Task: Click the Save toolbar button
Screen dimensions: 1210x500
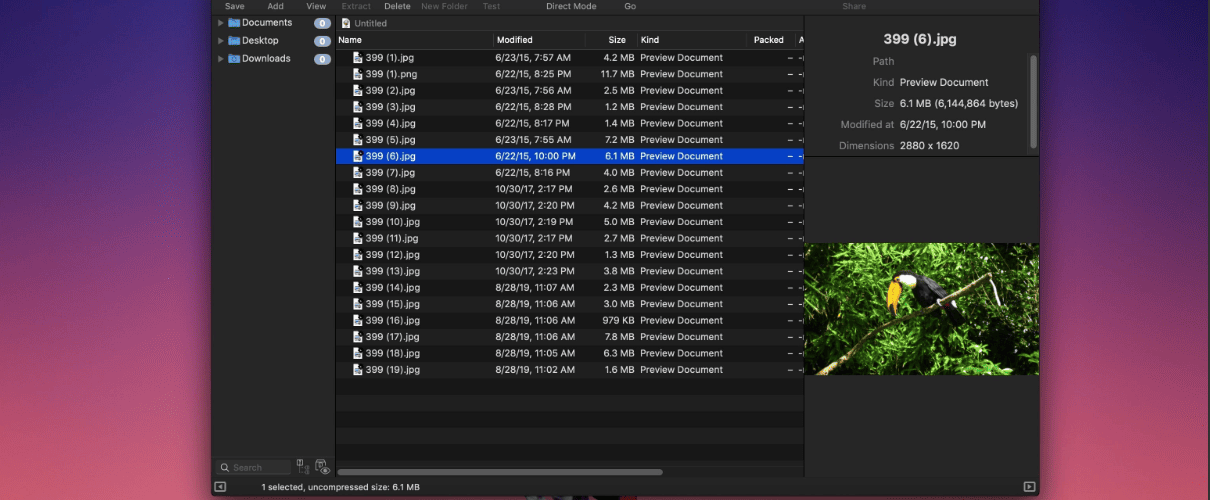Action: click(235, 6)
